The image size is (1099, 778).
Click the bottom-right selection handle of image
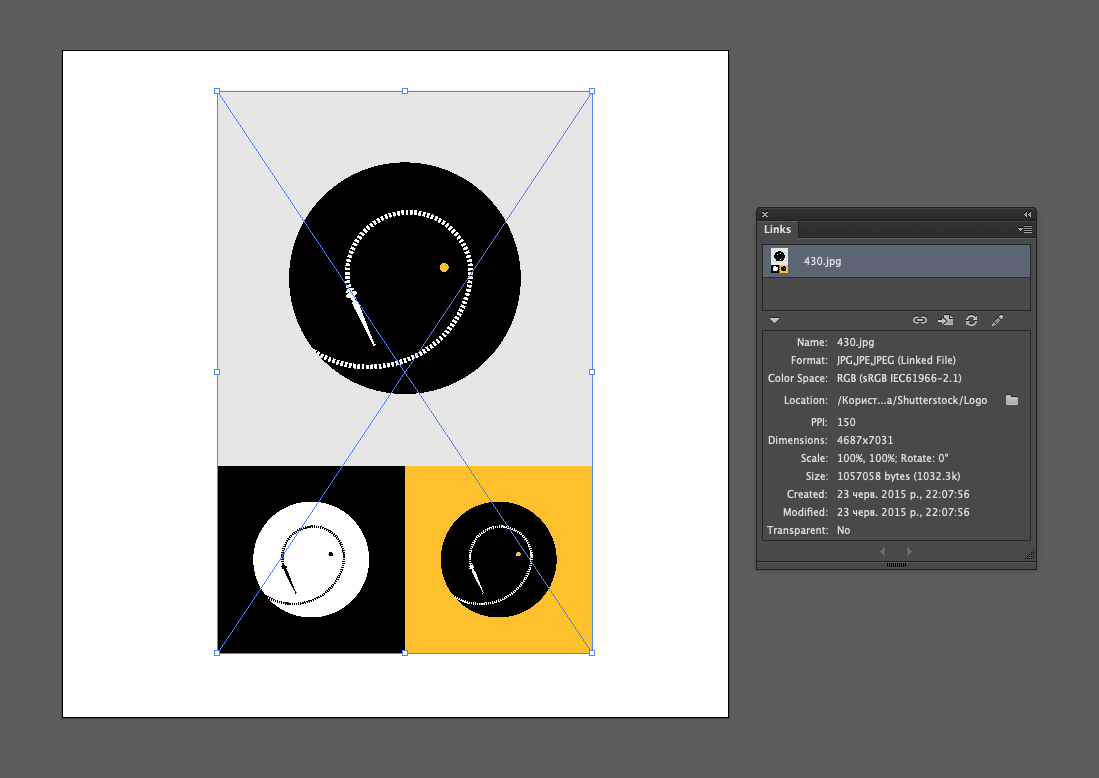click(592, 653)
